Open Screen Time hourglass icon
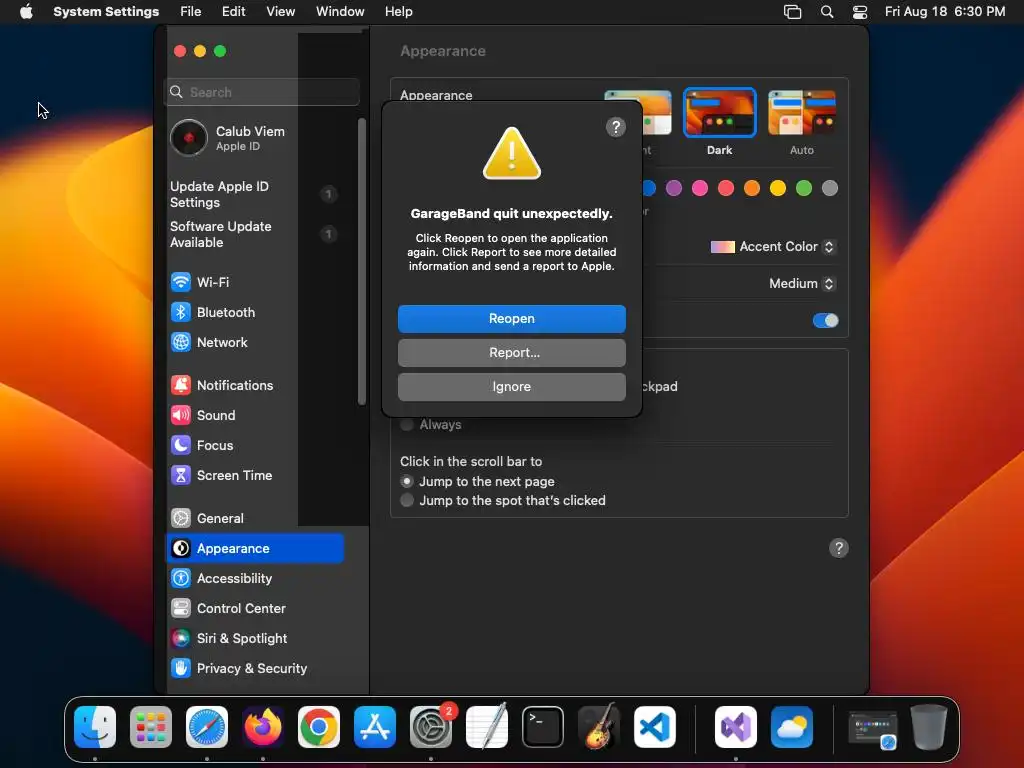The height and width of the screenshot is (768, 1024). 181,475
